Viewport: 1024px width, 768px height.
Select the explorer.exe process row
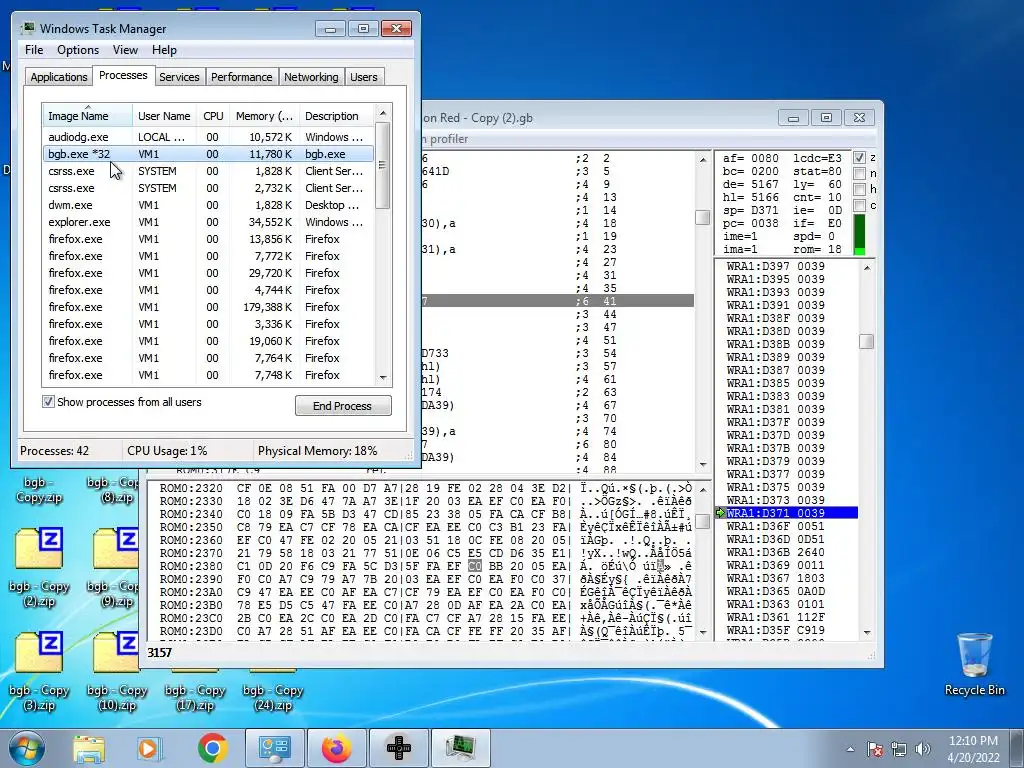tap(208, 222)
